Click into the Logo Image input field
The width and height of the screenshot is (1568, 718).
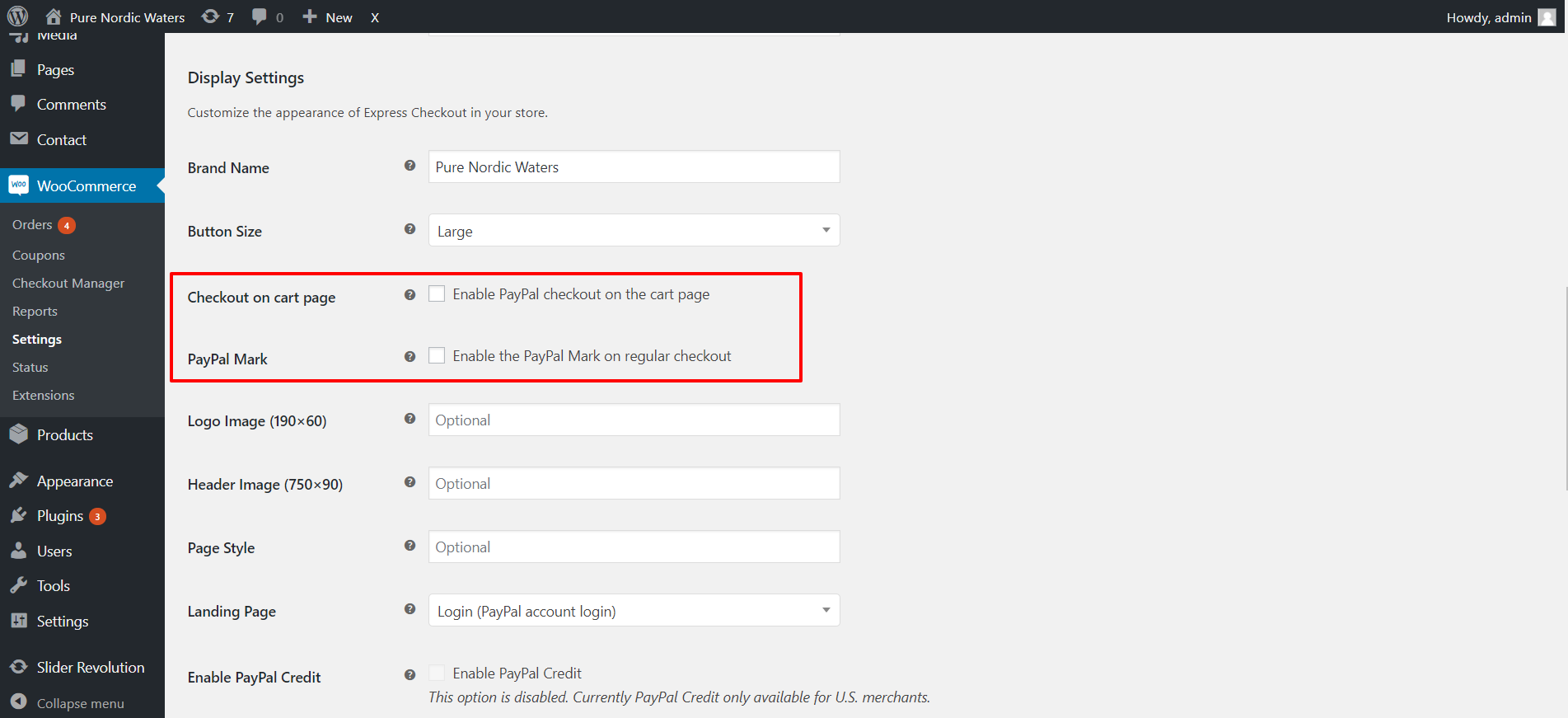pos(634,420)
